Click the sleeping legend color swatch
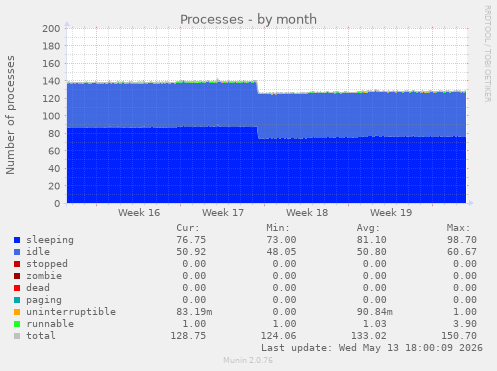The height and width of the screenshot is (371, 497). pyautogui.click(x=17, y=240)
